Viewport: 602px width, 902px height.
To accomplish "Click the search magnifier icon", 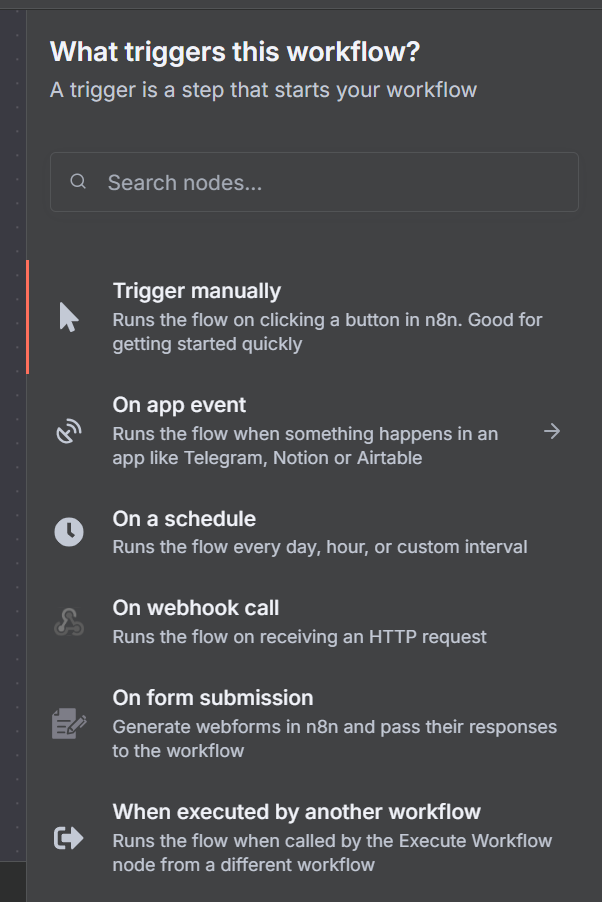I will tap(78, 182).
